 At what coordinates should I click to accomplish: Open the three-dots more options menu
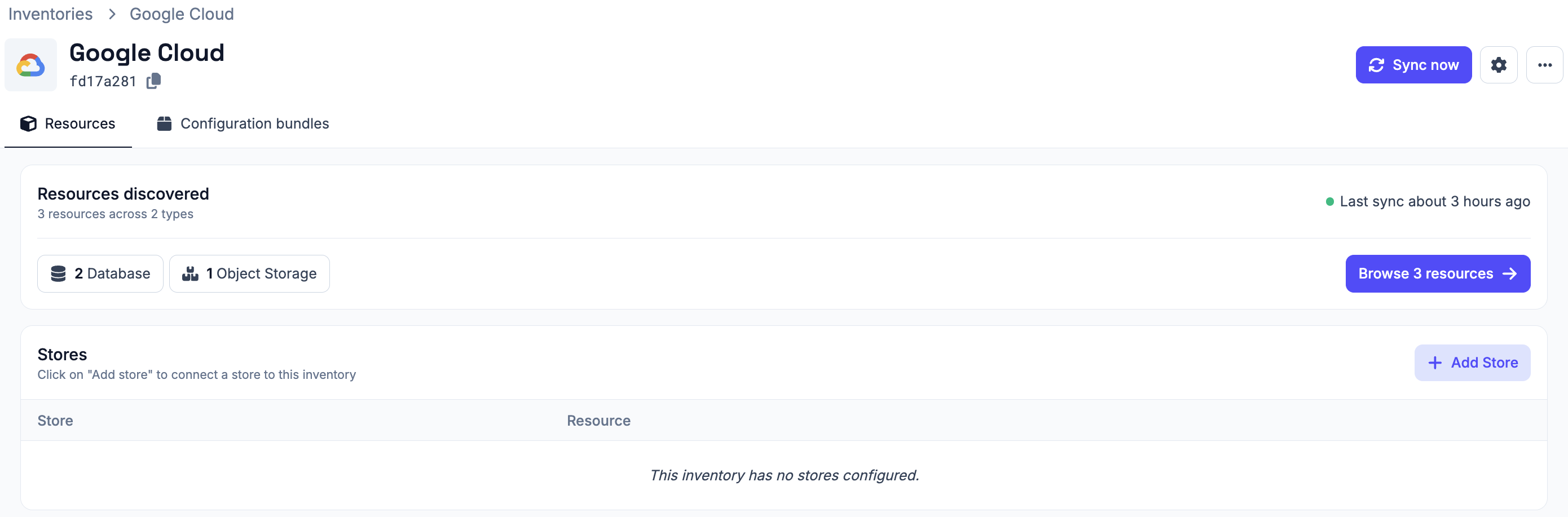tap(1544, 65)
